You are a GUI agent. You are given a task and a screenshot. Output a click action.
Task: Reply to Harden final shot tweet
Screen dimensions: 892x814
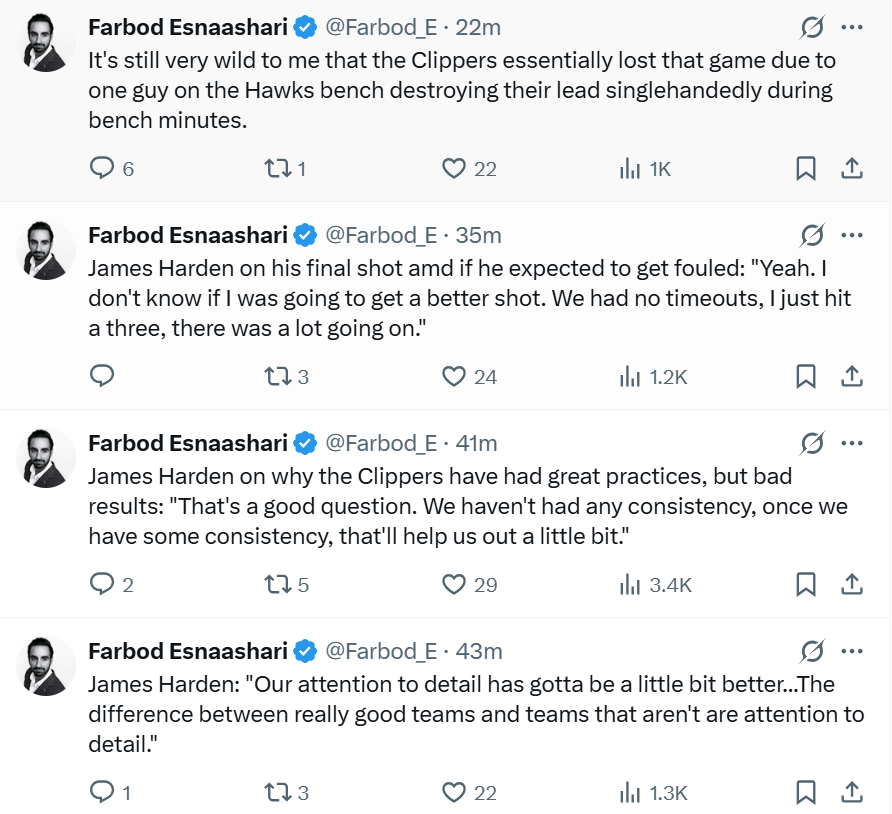102,377
